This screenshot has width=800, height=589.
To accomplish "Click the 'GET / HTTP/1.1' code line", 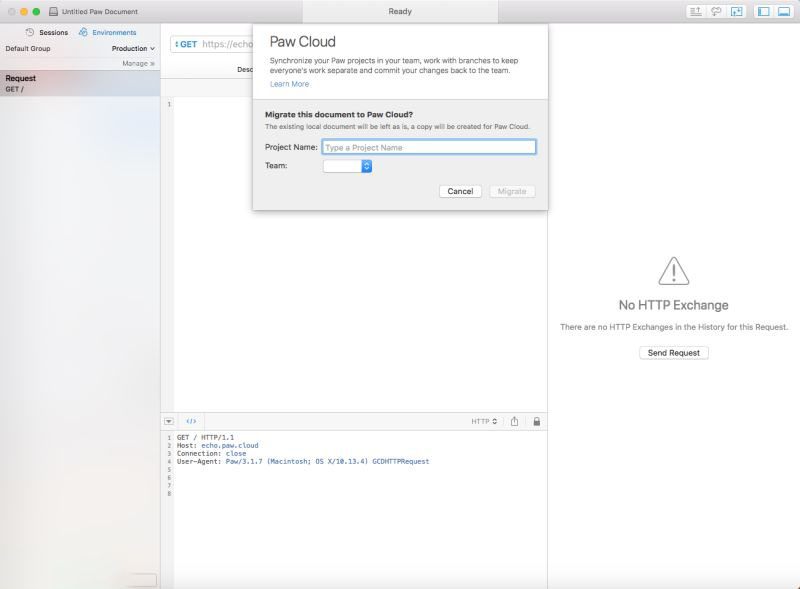I will pos(205,437).
